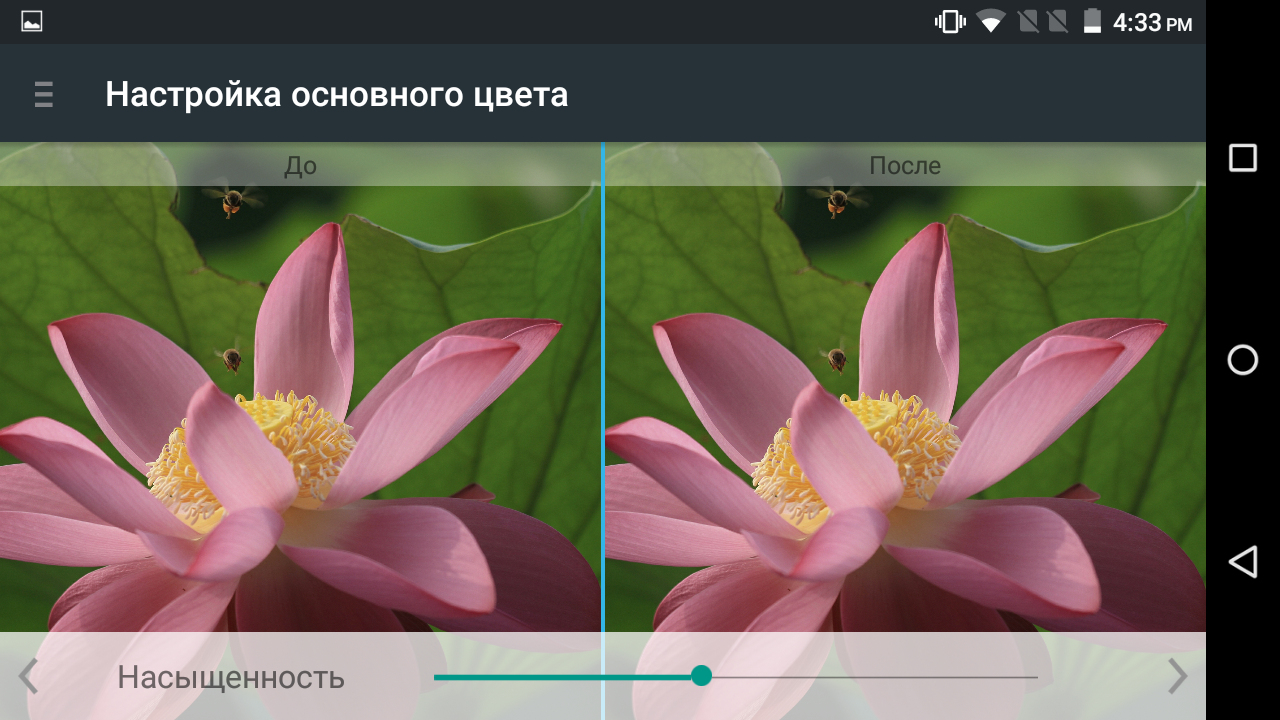Tap the Android home circle button
Screen dimensions: 1280x720
[1242, 360]
